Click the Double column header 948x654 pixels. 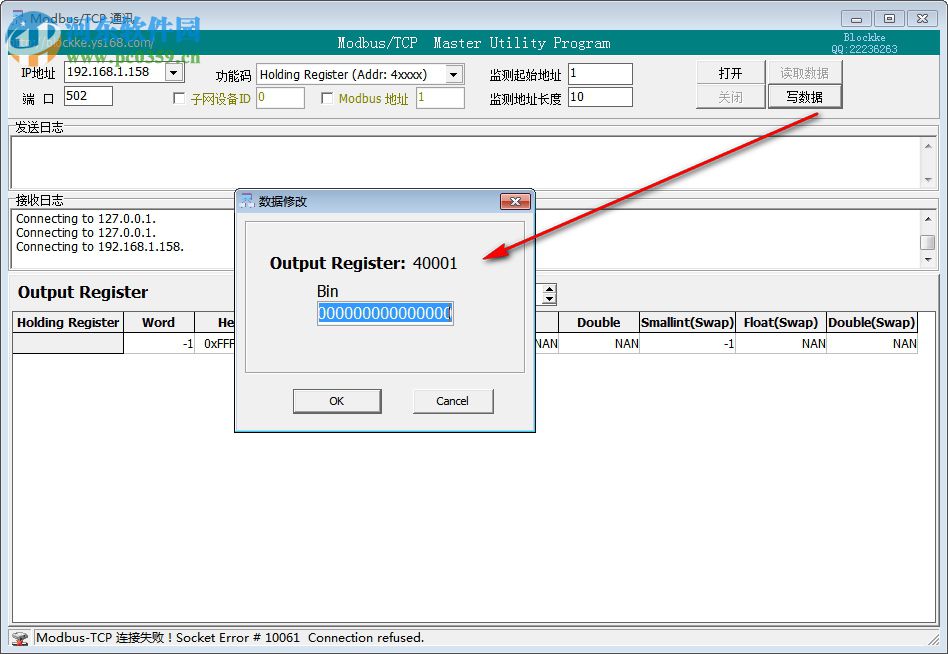click(599, 322)
